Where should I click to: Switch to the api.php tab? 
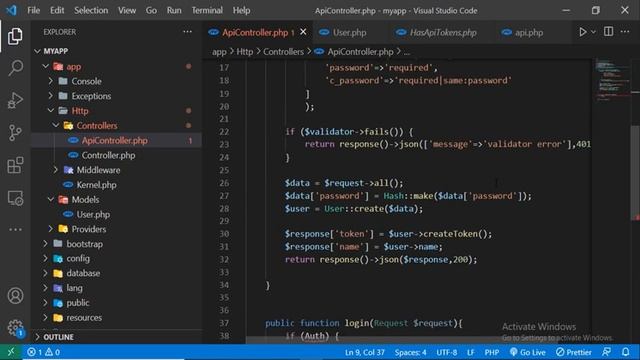tap(528, 32)
